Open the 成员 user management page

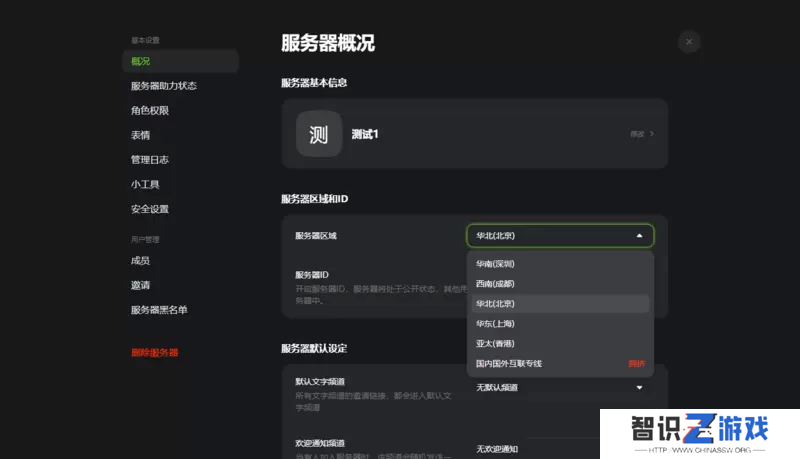[140, 261]
